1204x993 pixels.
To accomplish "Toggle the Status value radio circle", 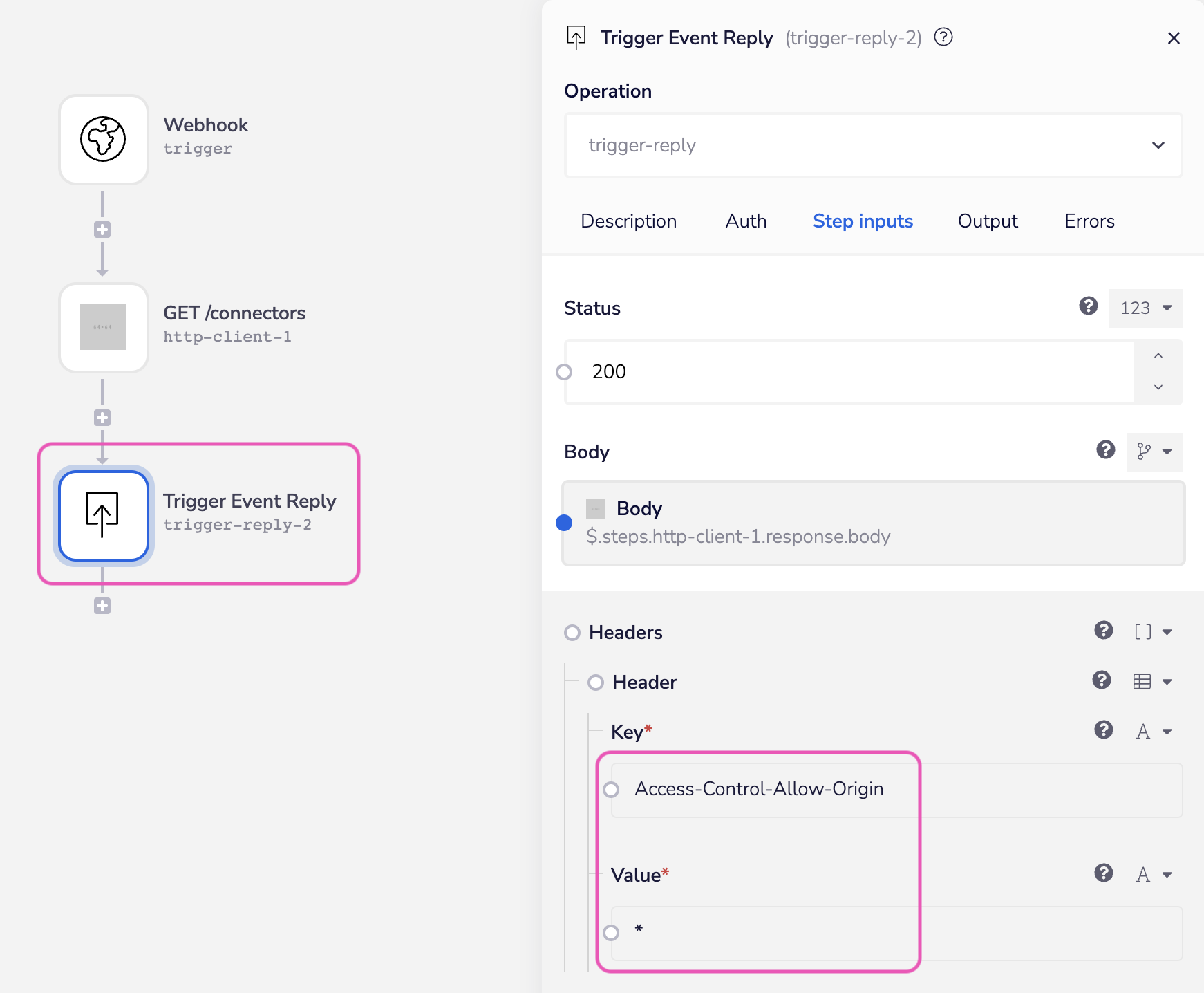I will 564,372.
